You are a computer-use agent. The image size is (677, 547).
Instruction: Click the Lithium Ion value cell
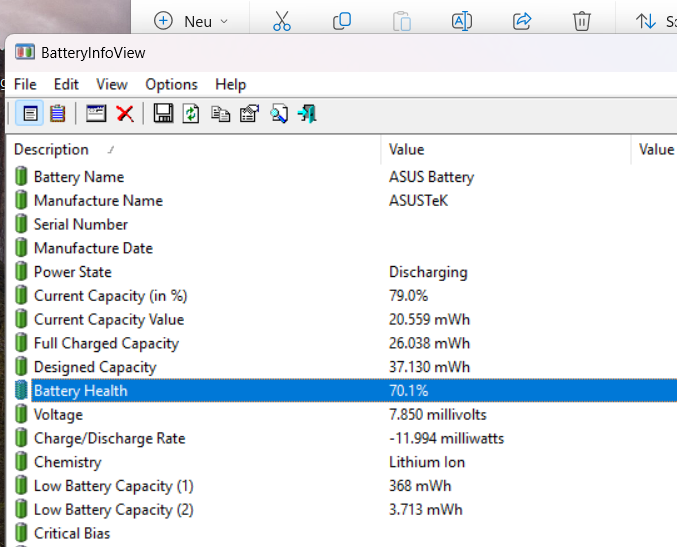click(x=427, y=462)
